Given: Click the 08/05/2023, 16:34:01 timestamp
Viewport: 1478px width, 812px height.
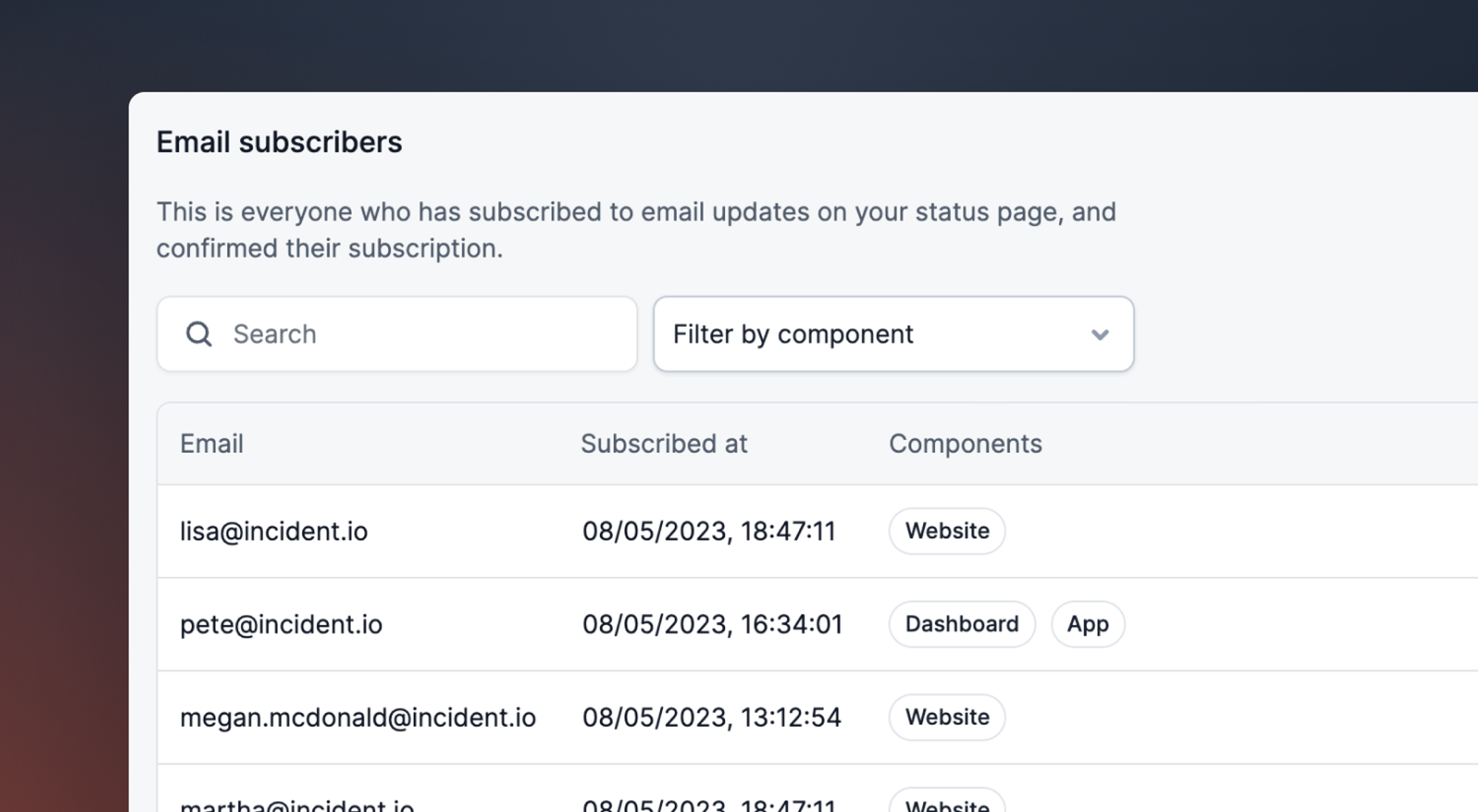Looking at the screenshot, I should tap(712, 624).
